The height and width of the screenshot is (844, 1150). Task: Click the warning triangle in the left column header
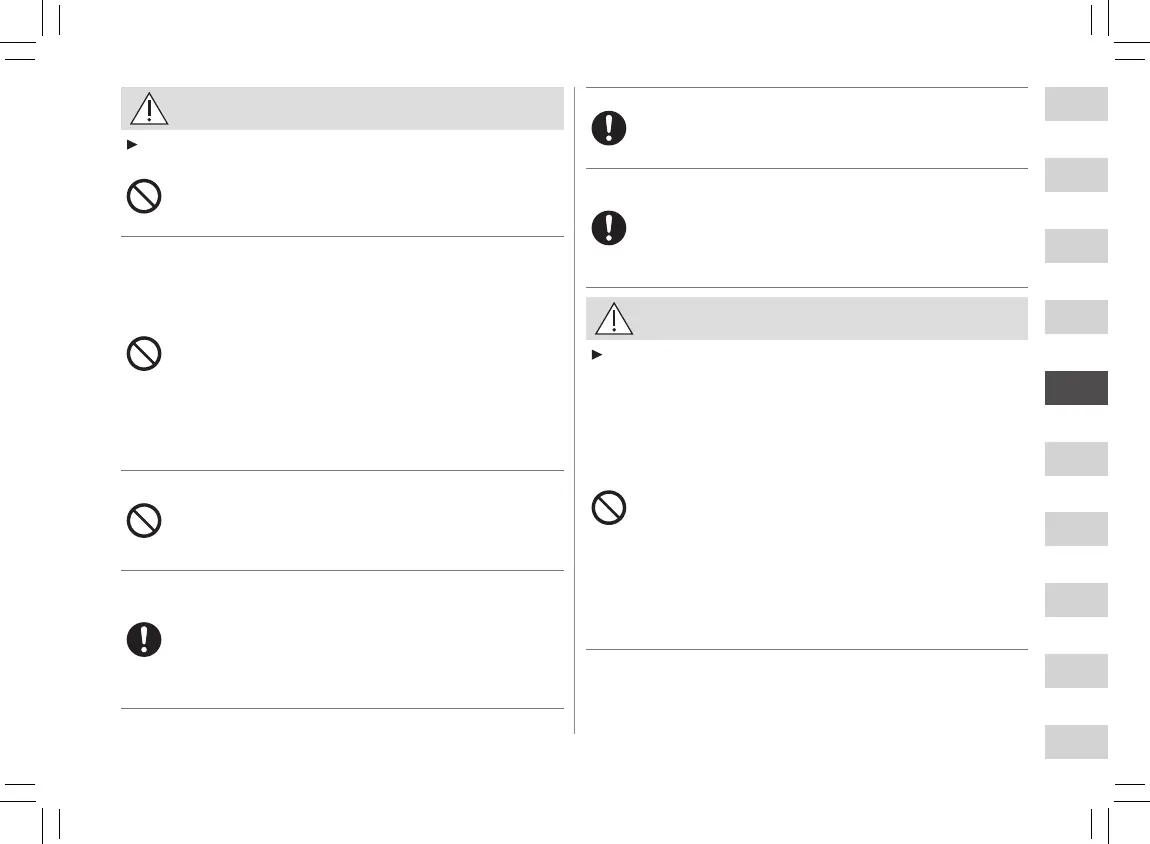pyautogui.click(x=149, y=108)
